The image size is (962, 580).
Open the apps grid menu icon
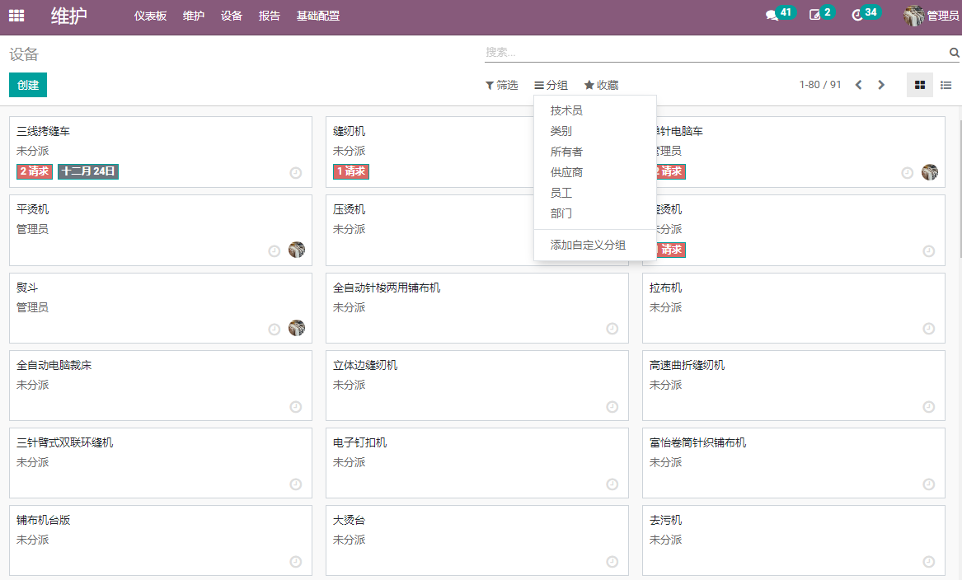(x=17, y=16)
